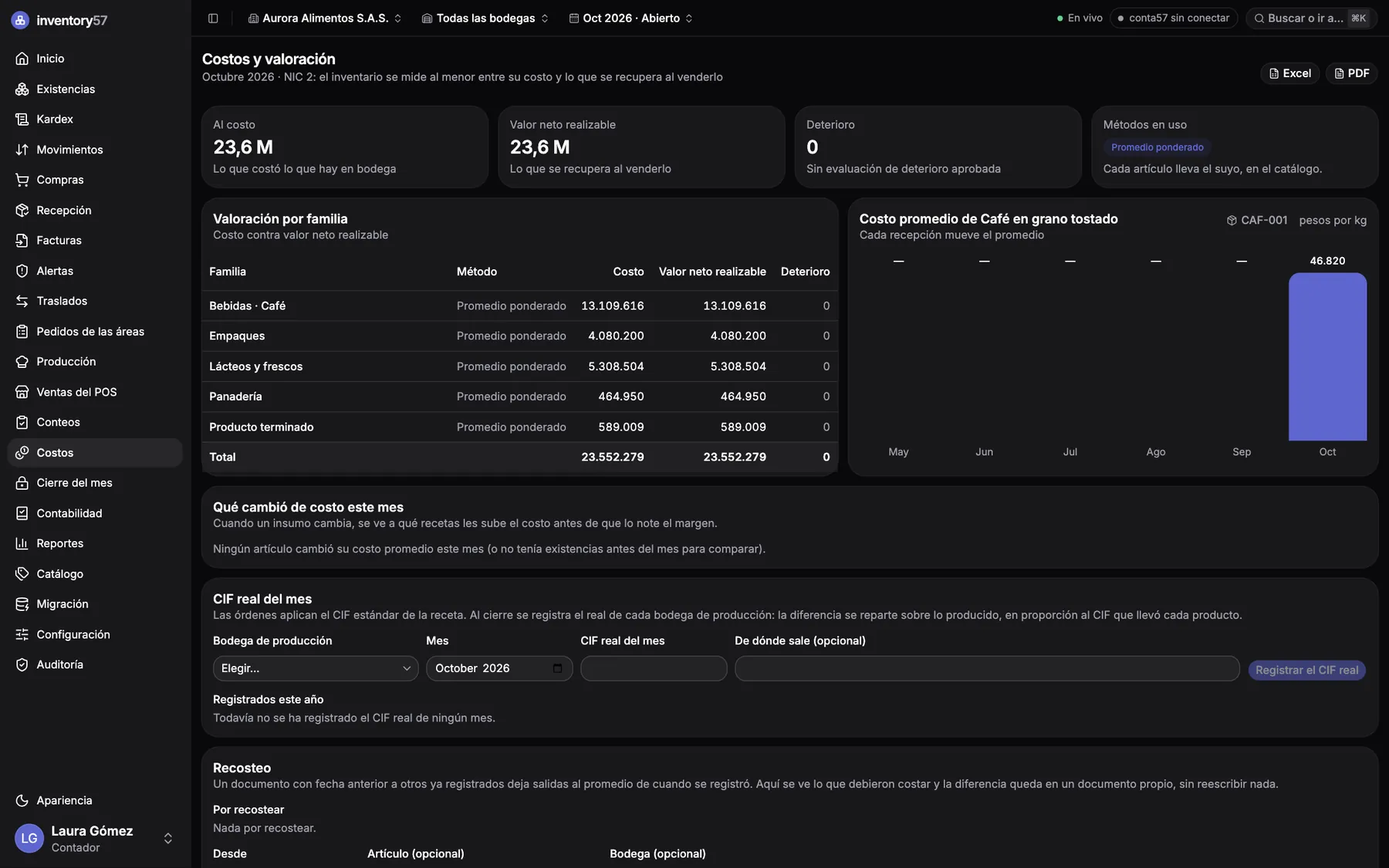Open the Kardex page

[95, 119]
